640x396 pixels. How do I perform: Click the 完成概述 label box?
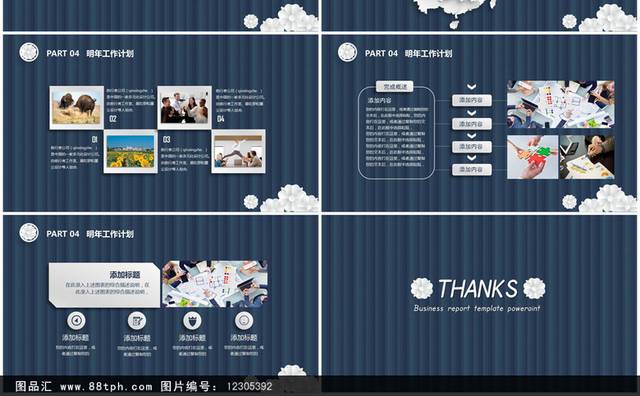395,87
